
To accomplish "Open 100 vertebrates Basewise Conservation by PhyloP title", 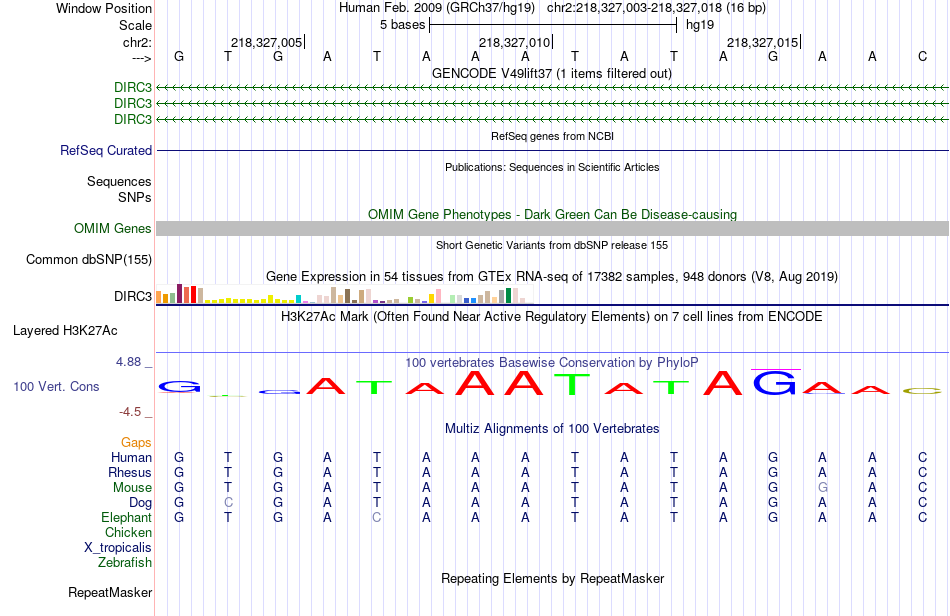I will pos(552,363).
